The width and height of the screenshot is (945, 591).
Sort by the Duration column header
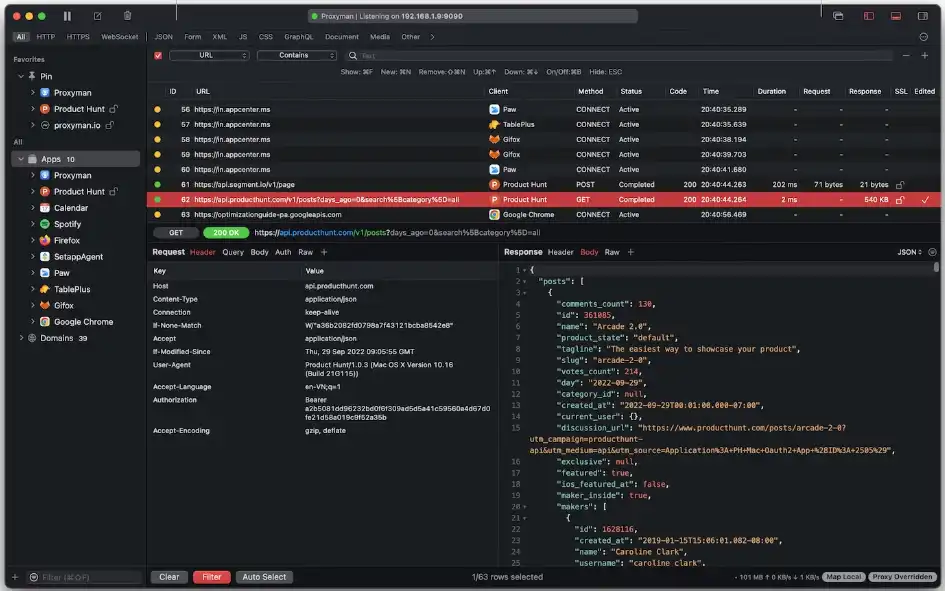coord(771,92)
